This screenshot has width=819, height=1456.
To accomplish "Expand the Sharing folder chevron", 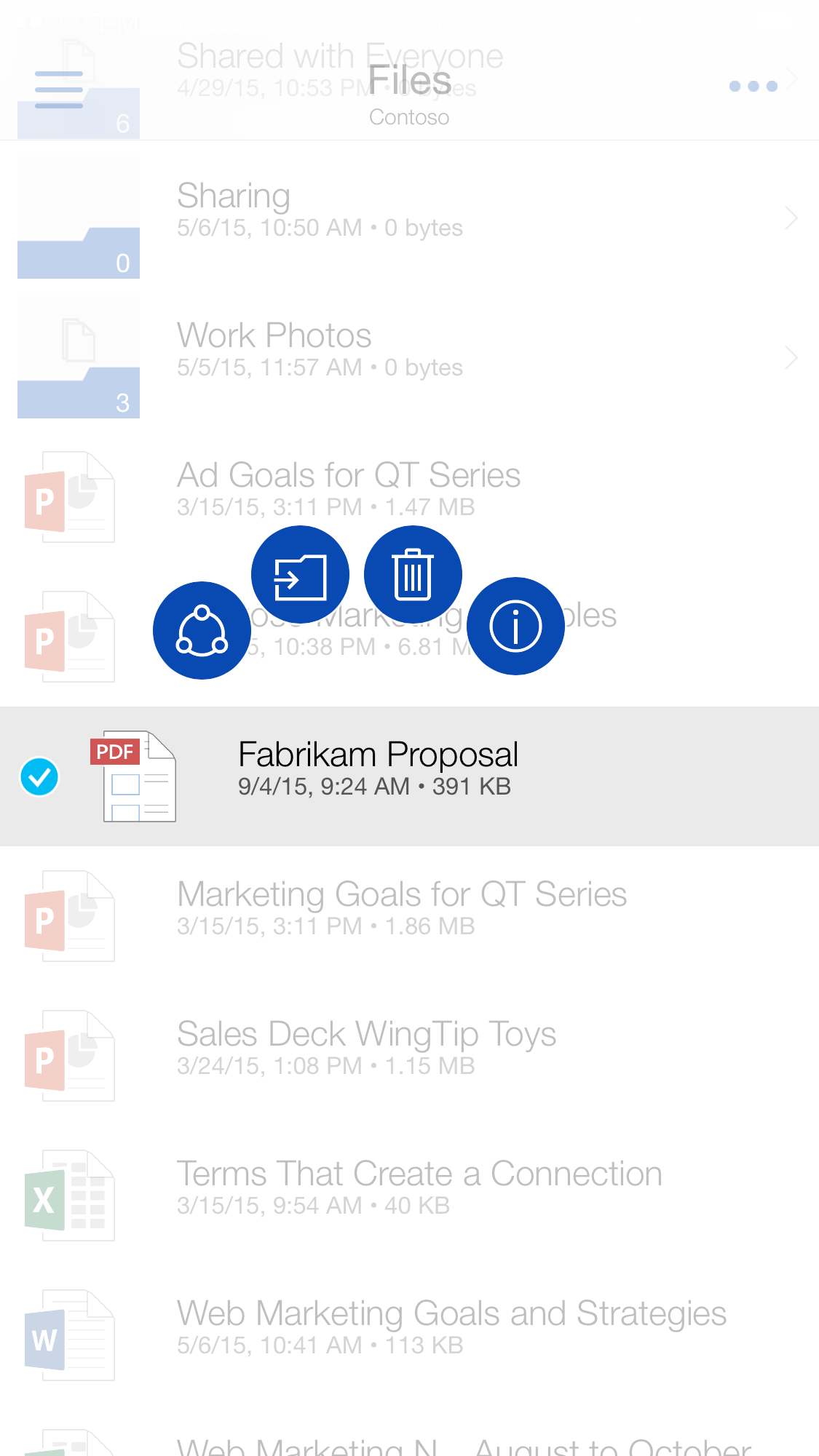I will pyautogui.click(x=791, y=218).
